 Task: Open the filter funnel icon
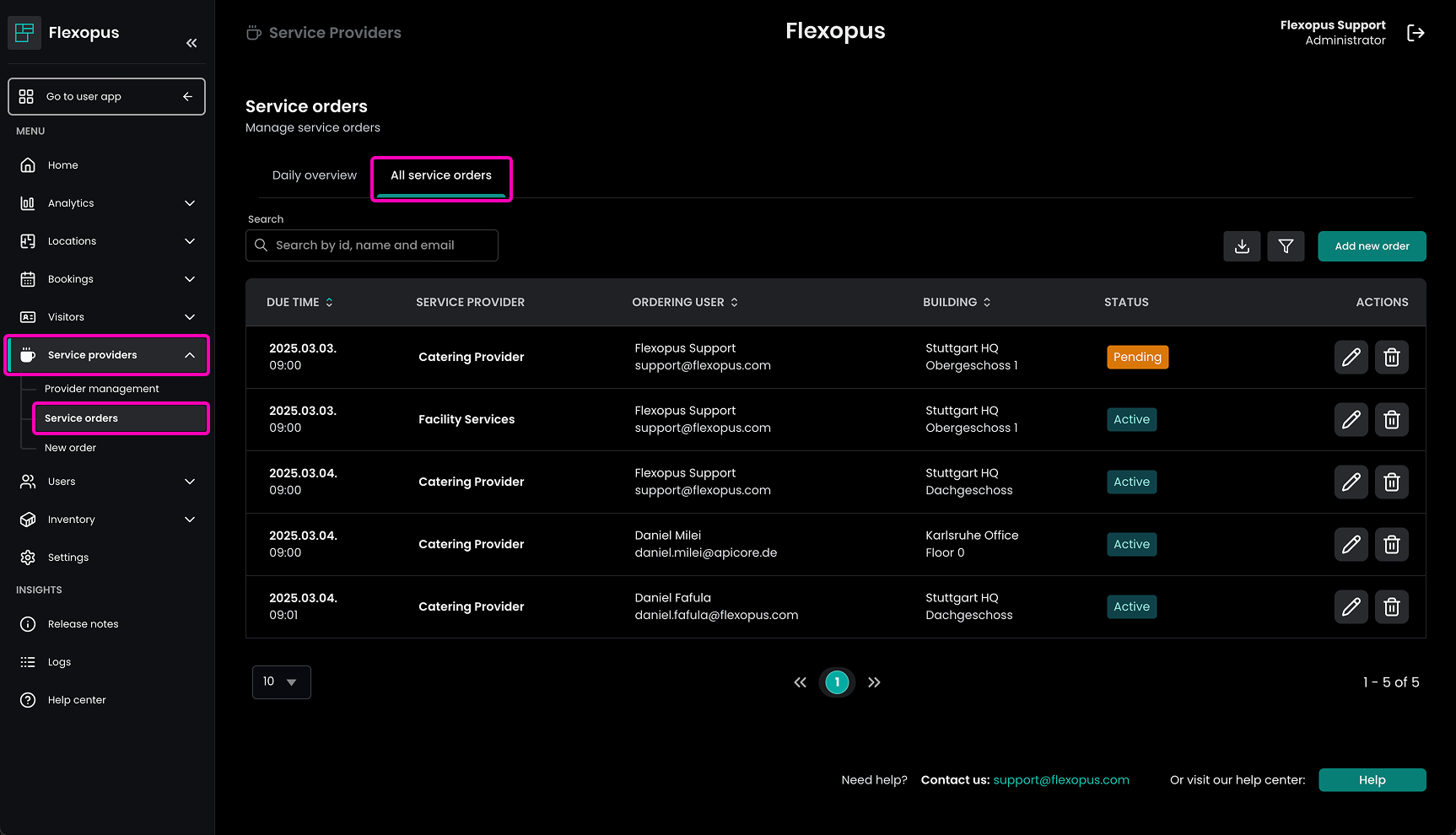(x=1286, y=246)
